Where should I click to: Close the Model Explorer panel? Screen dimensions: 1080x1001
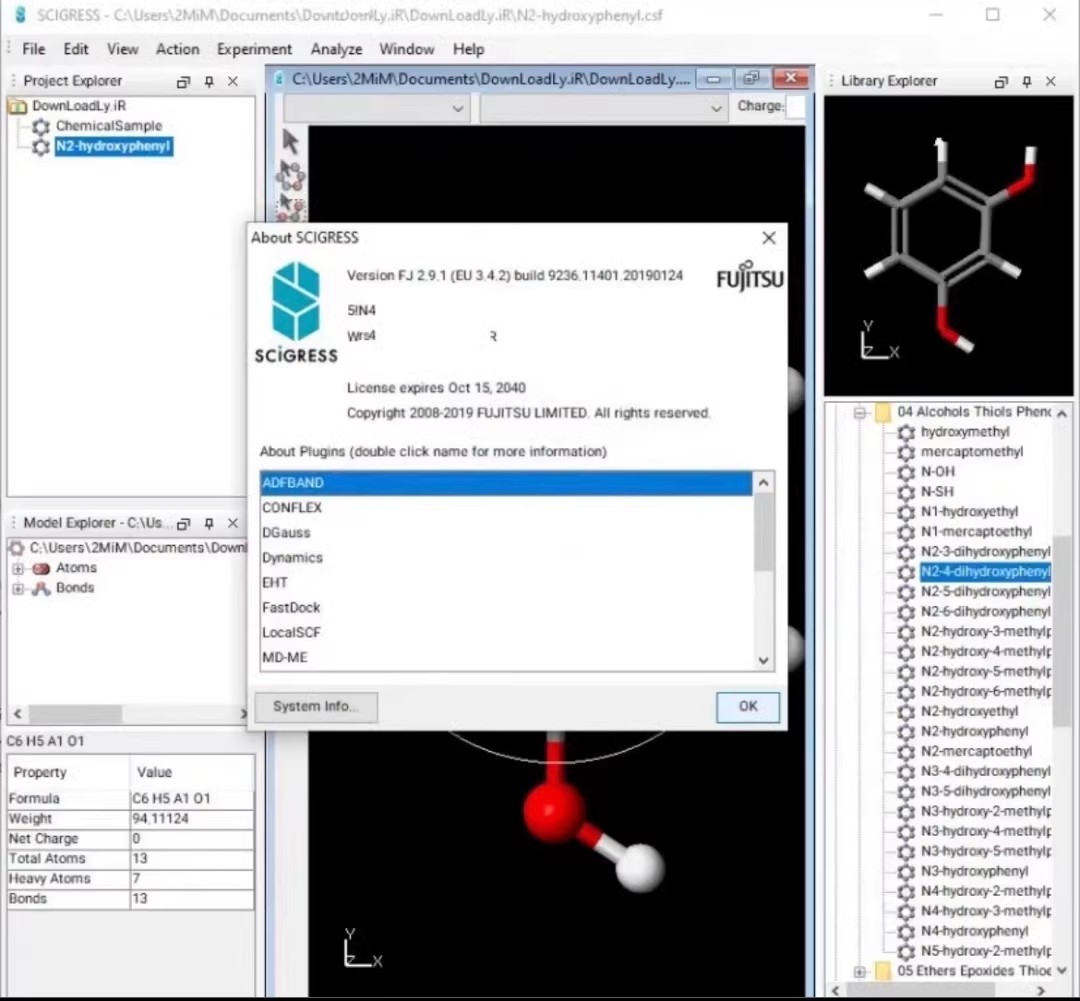click(233, 524)
